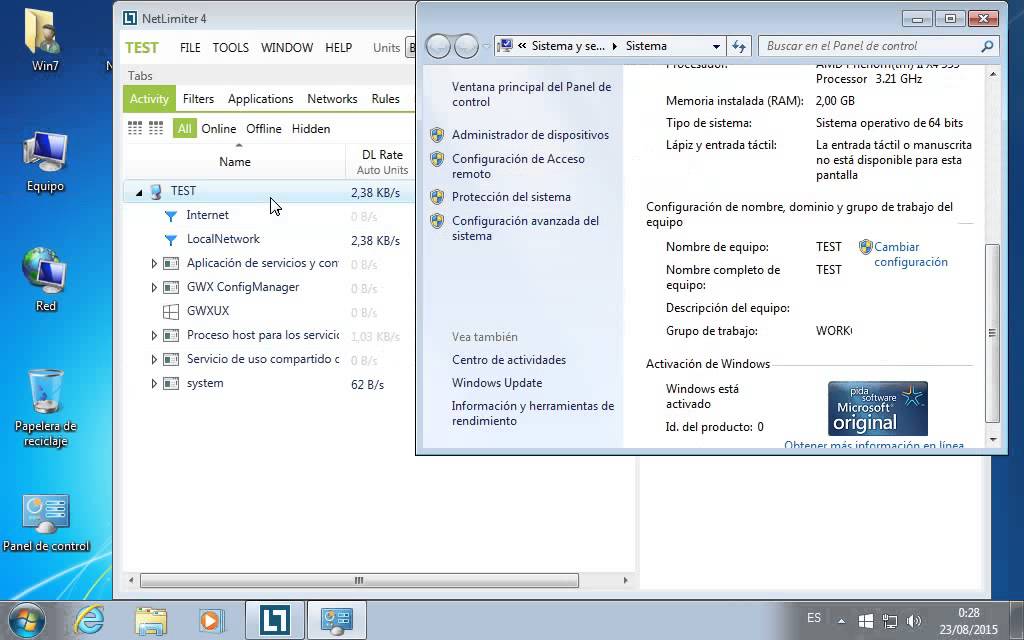The image size is (1024, 640).
Task: Click the network tray icon
Action: 889,620
